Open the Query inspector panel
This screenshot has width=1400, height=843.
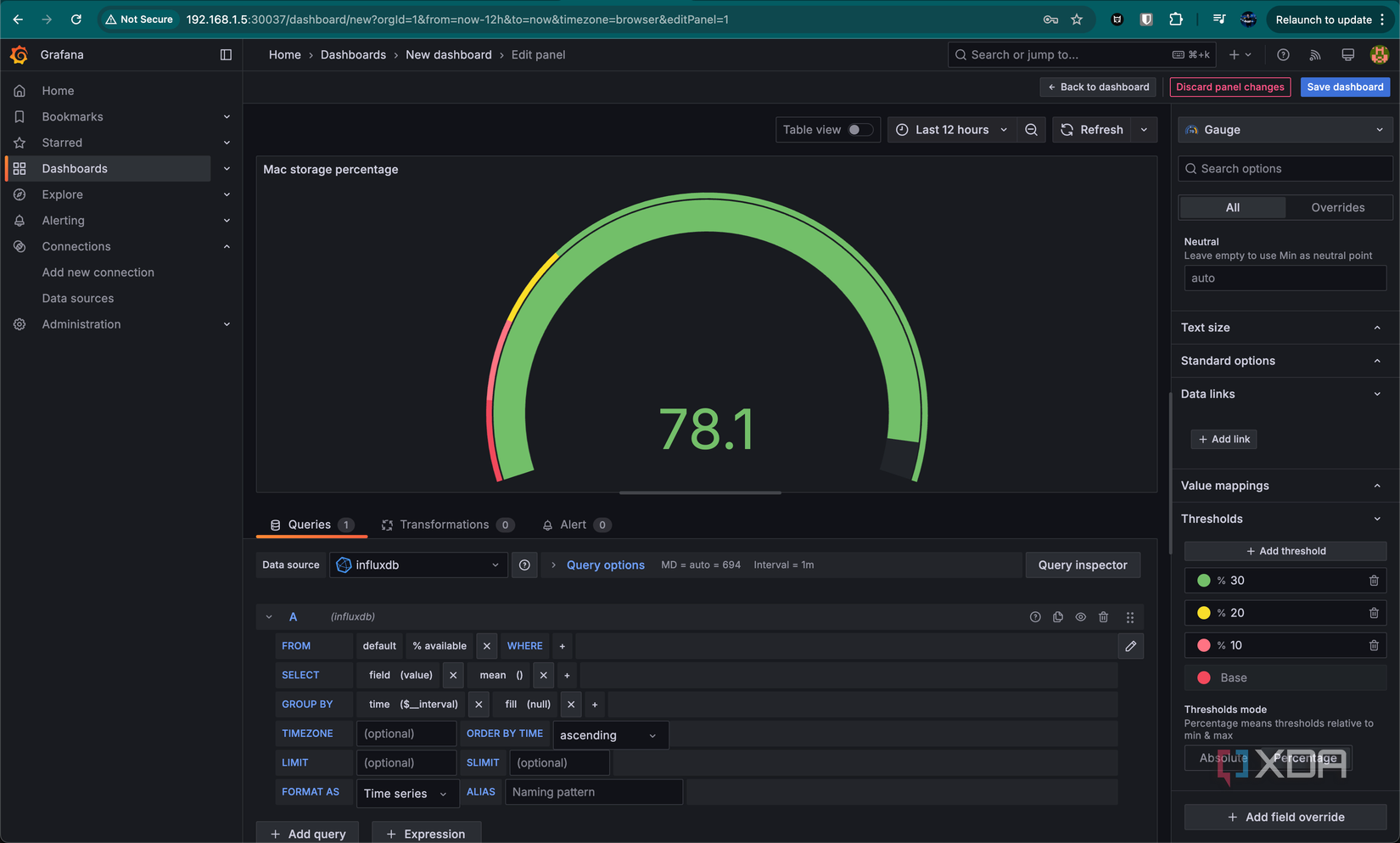coord(1083,565)
